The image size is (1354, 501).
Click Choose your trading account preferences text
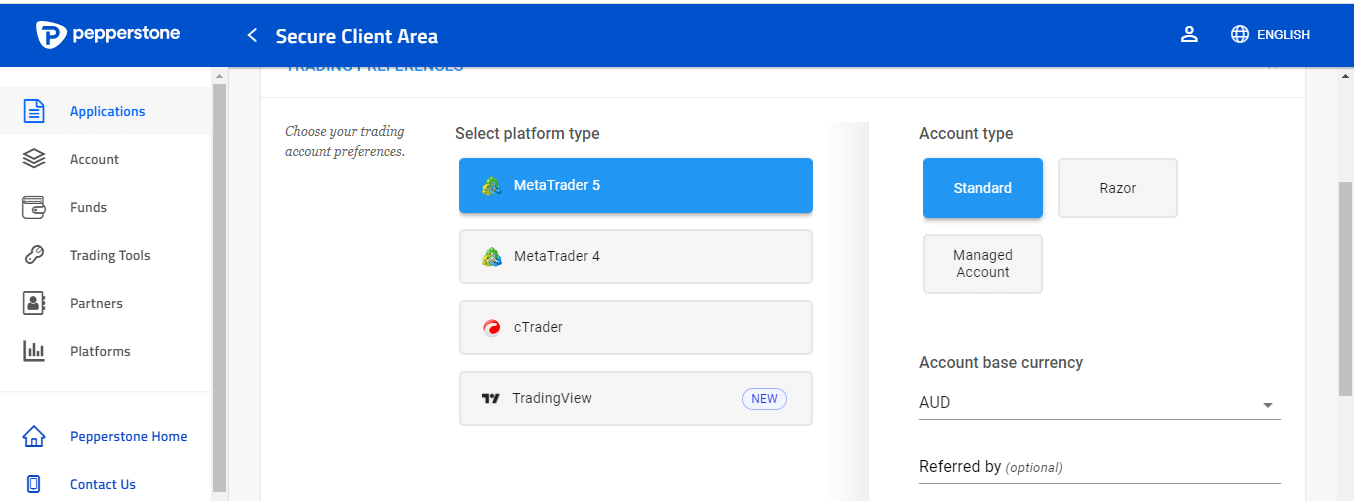pos(345,141)
